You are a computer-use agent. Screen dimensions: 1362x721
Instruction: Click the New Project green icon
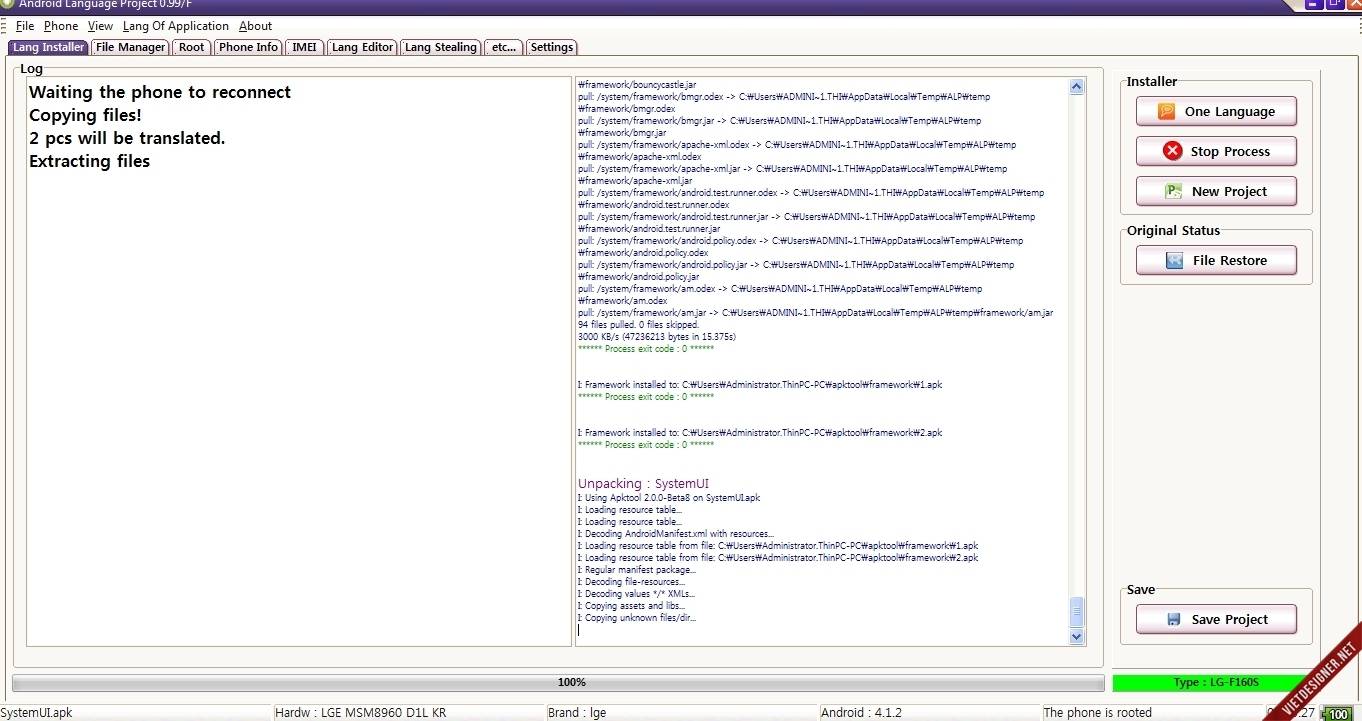tap(1173, 191)
